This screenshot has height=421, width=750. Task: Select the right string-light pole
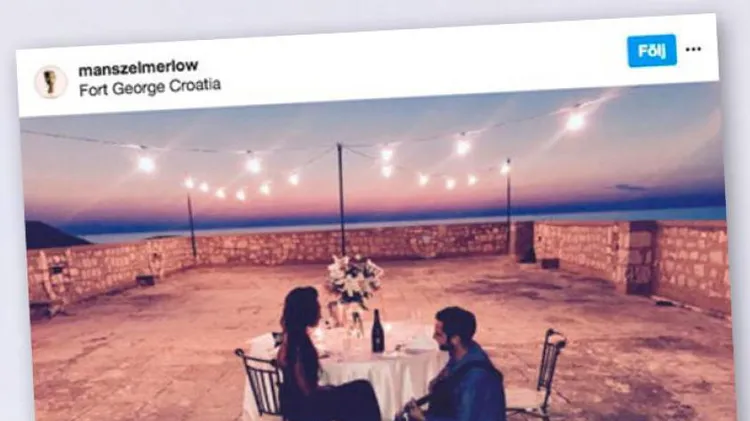[508, 207]
